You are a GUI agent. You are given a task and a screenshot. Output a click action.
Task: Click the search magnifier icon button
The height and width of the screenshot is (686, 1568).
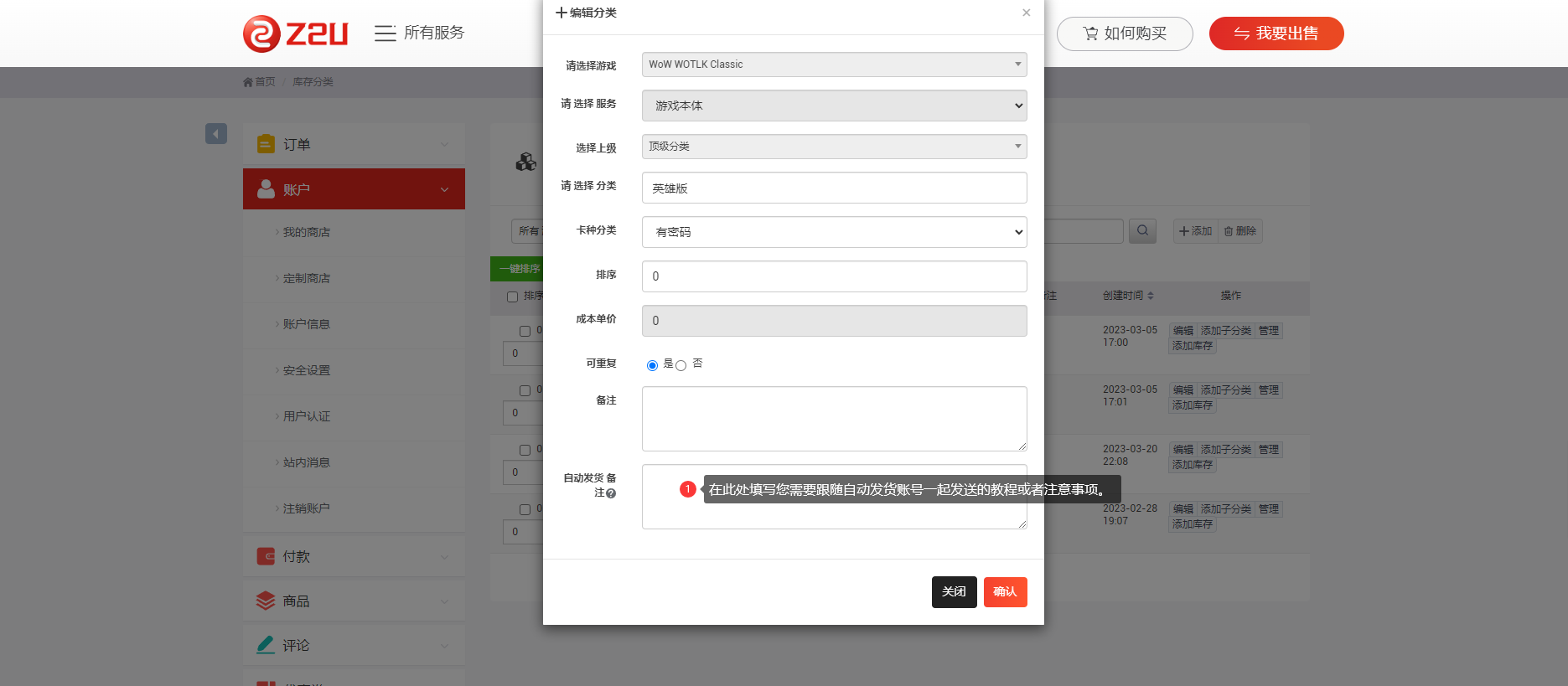[1142, 231]
